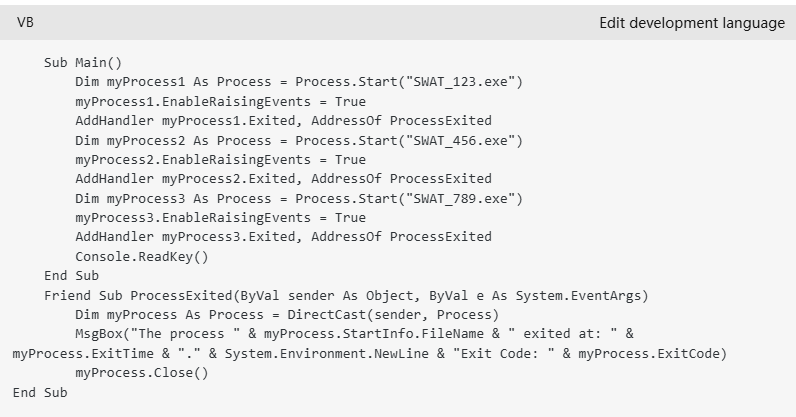Click the Friend Sub ProcessExited declaration
The image size is (796, 417).
tap(345, 295)
